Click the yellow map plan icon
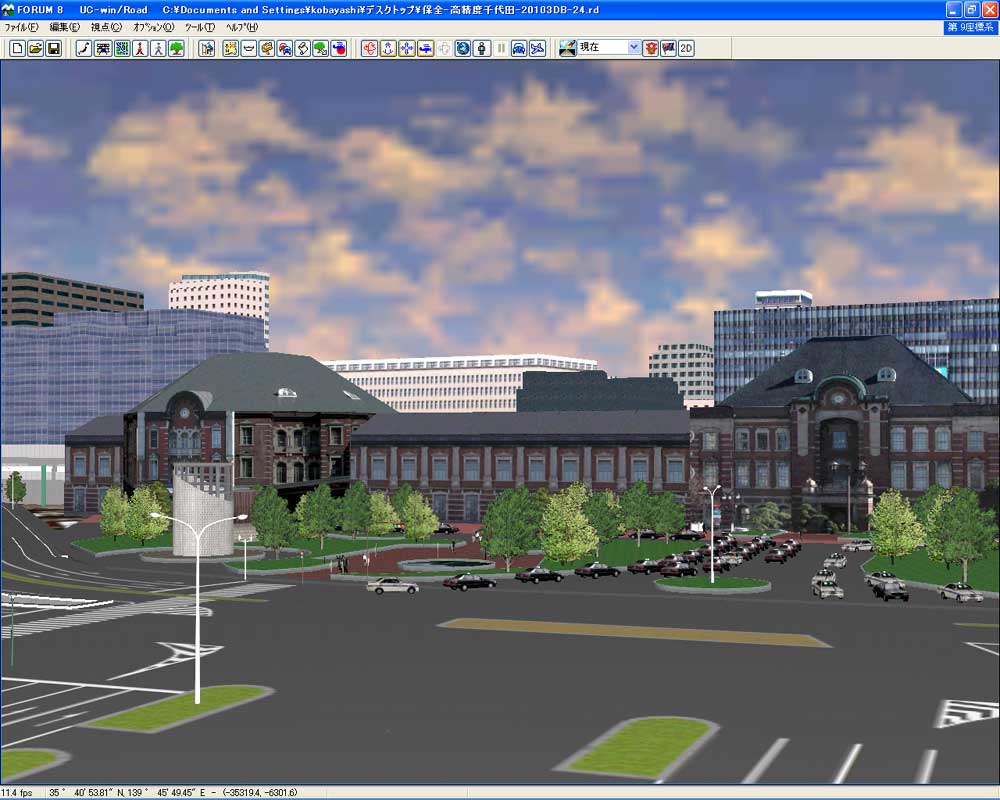The image size is (1000, 800). (x=231, y=48)
